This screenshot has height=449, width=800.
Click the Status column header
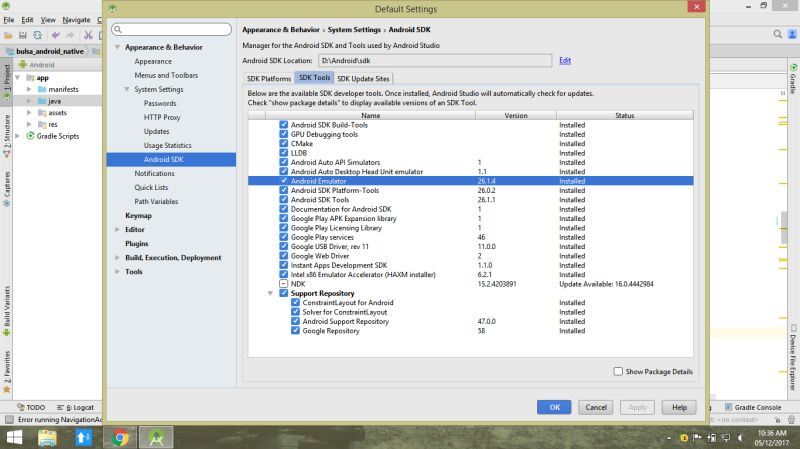tap(624, 115)
